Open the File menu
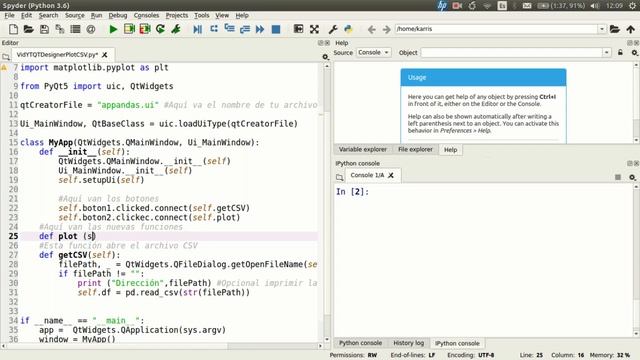 click(x=9, y=16)
